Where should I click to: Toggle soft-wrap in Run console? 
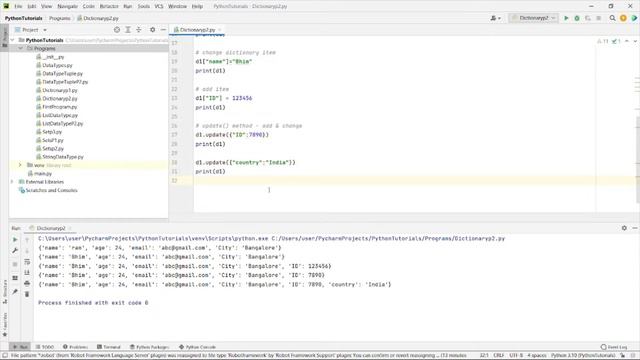coord(27,262)
